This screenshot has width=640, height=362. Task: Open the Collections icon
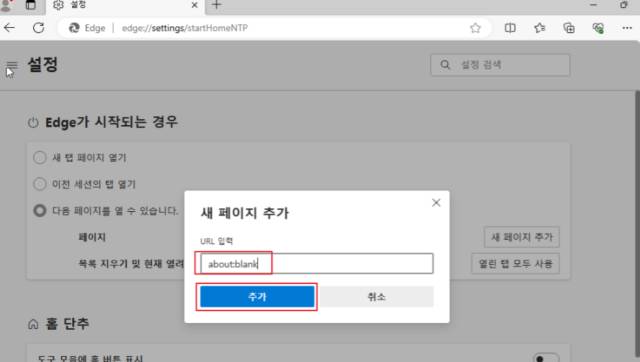click(x=569, y=28)
